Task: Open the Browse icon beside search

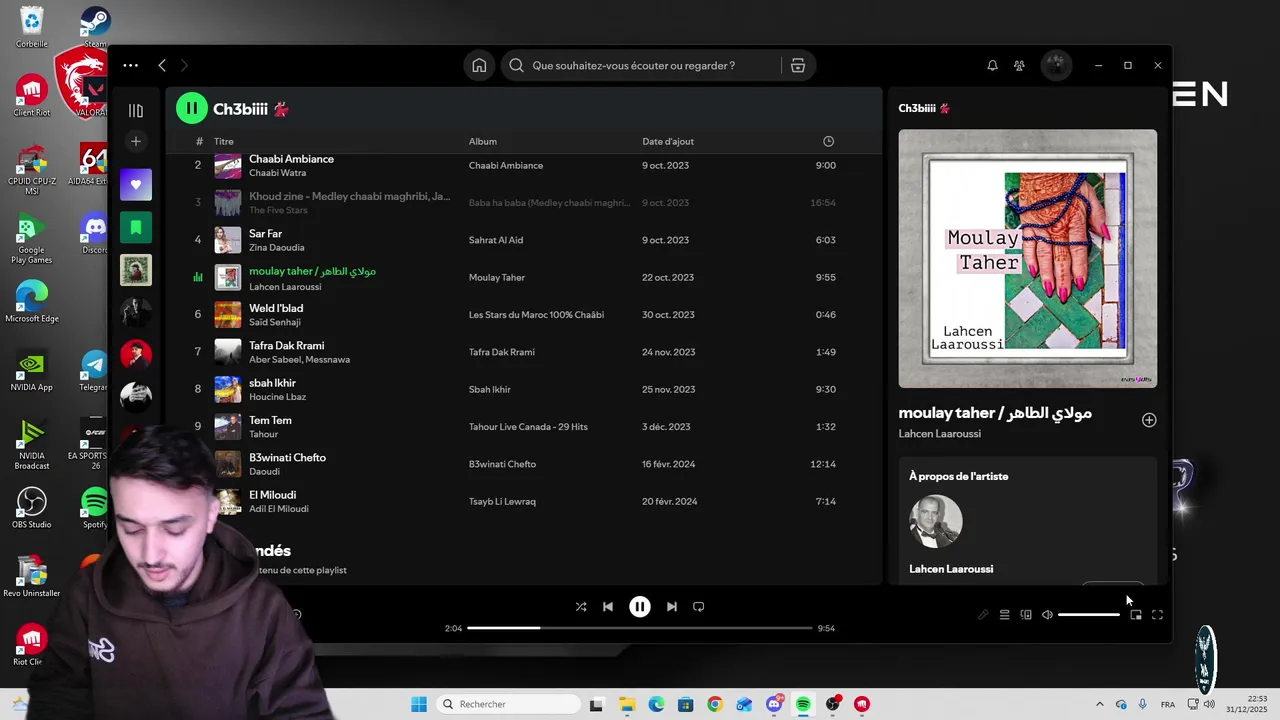Action: tap(798, 65)
